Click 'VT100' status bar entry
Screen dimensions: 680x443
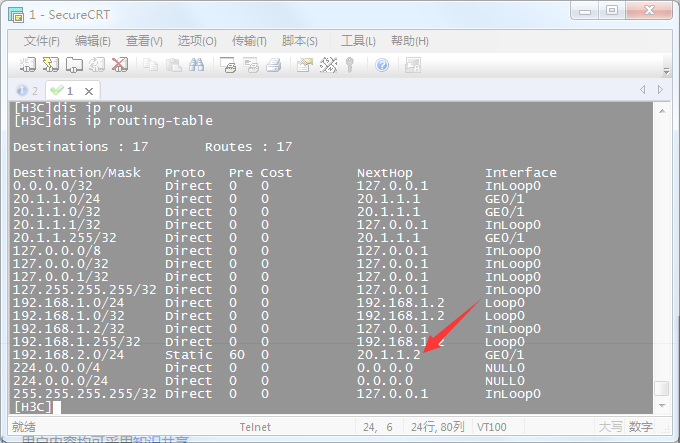(x=491, y=427)
